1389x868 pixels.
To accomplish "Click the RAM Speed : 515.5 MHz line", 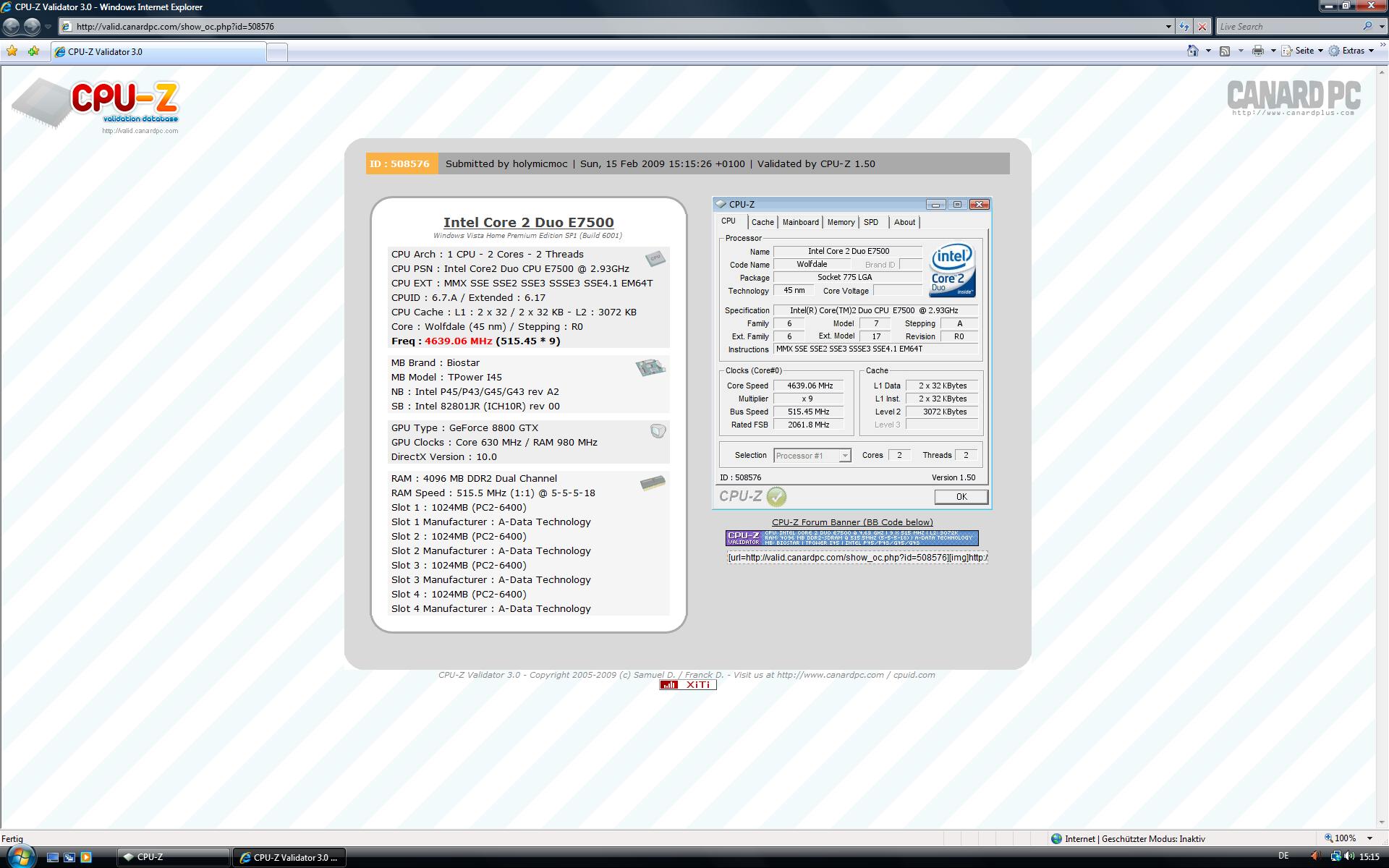I will point(493,493).
